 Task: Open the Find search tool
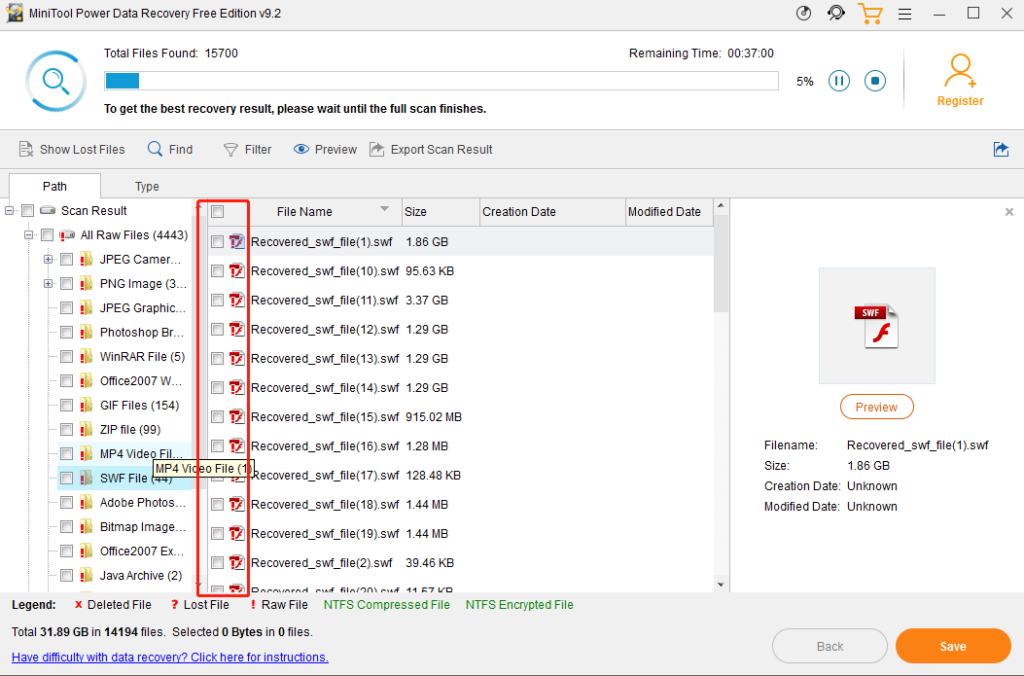coord(170,149)
